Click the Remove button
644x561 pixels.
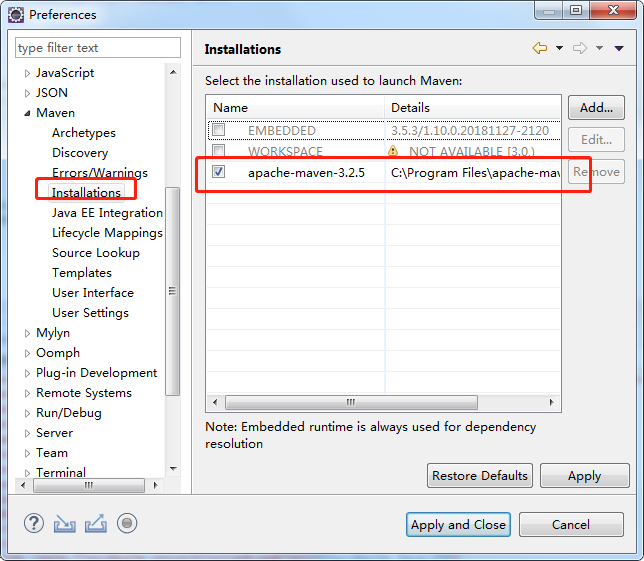pos(596,172)
